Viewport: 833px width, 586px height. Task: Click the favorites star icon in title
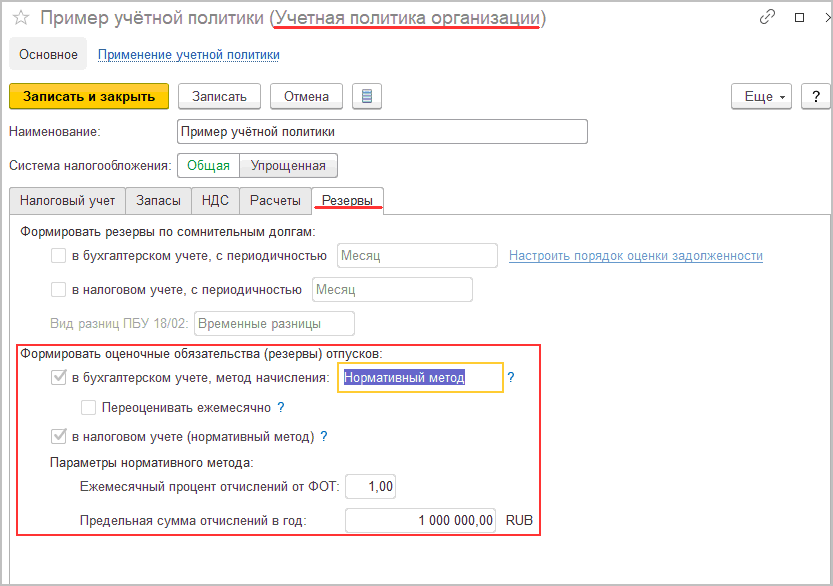click(20, 18)
